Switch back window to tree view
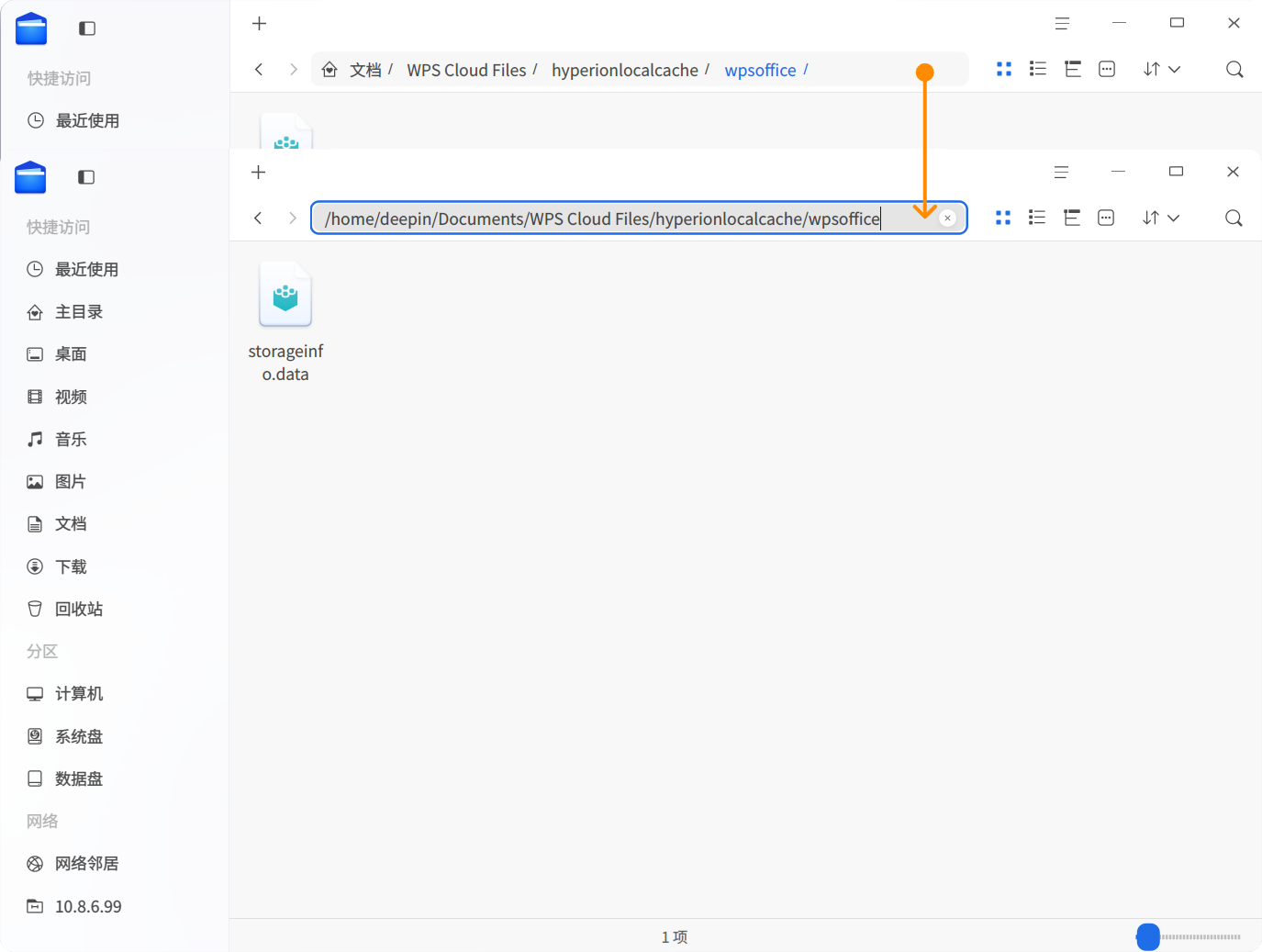This screenshot has height=952, width=1262. pos(1073,69)
